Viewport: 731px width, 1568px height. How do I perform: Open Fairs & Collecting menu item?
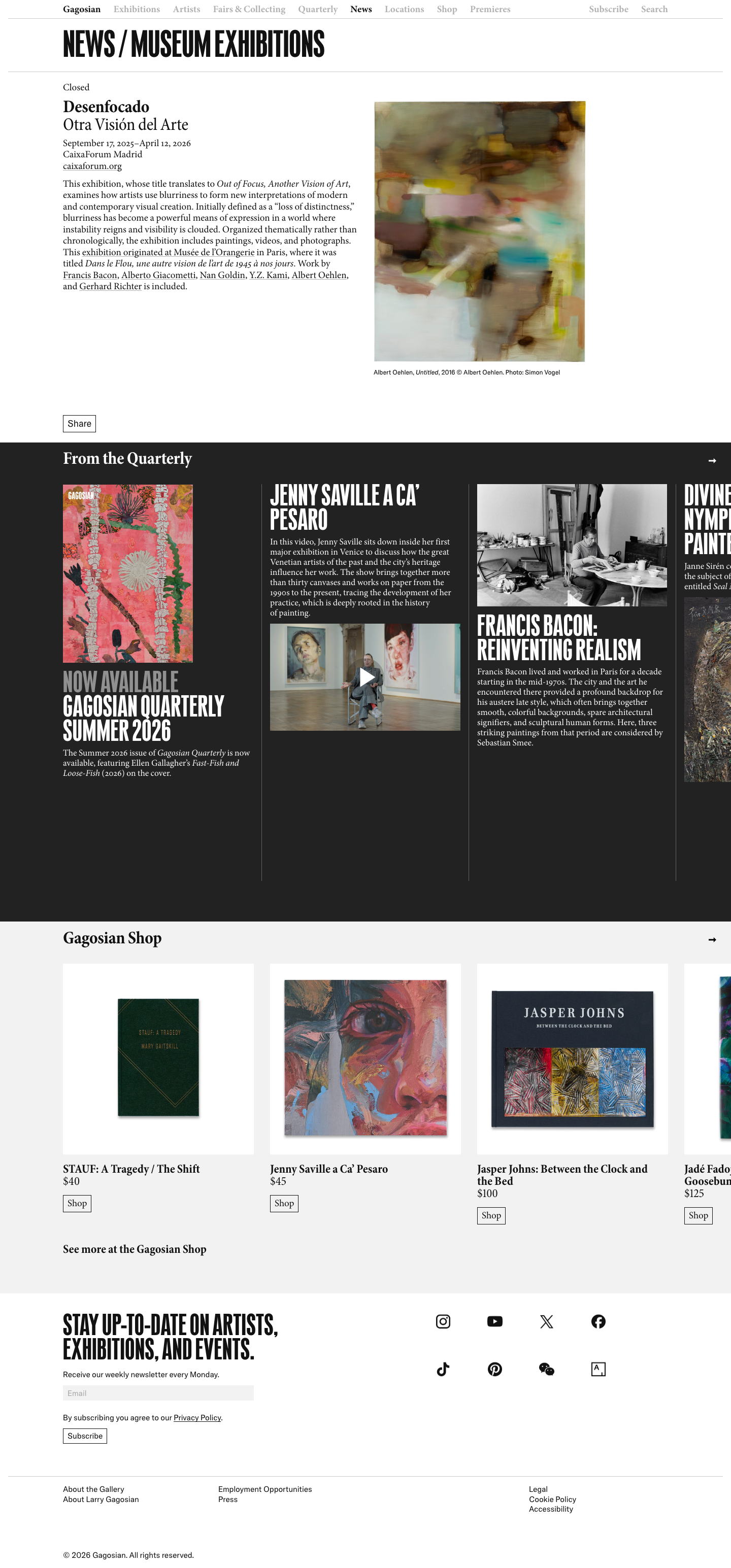[249, 9]
